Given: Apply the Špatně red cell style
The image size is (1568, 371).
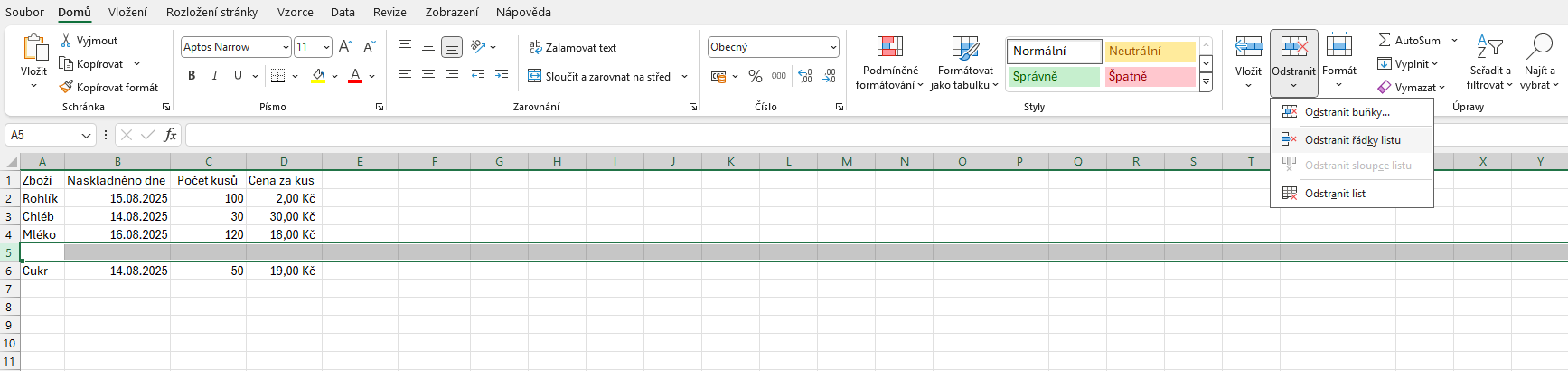Looking at the screenshot, I should 1150,77.
